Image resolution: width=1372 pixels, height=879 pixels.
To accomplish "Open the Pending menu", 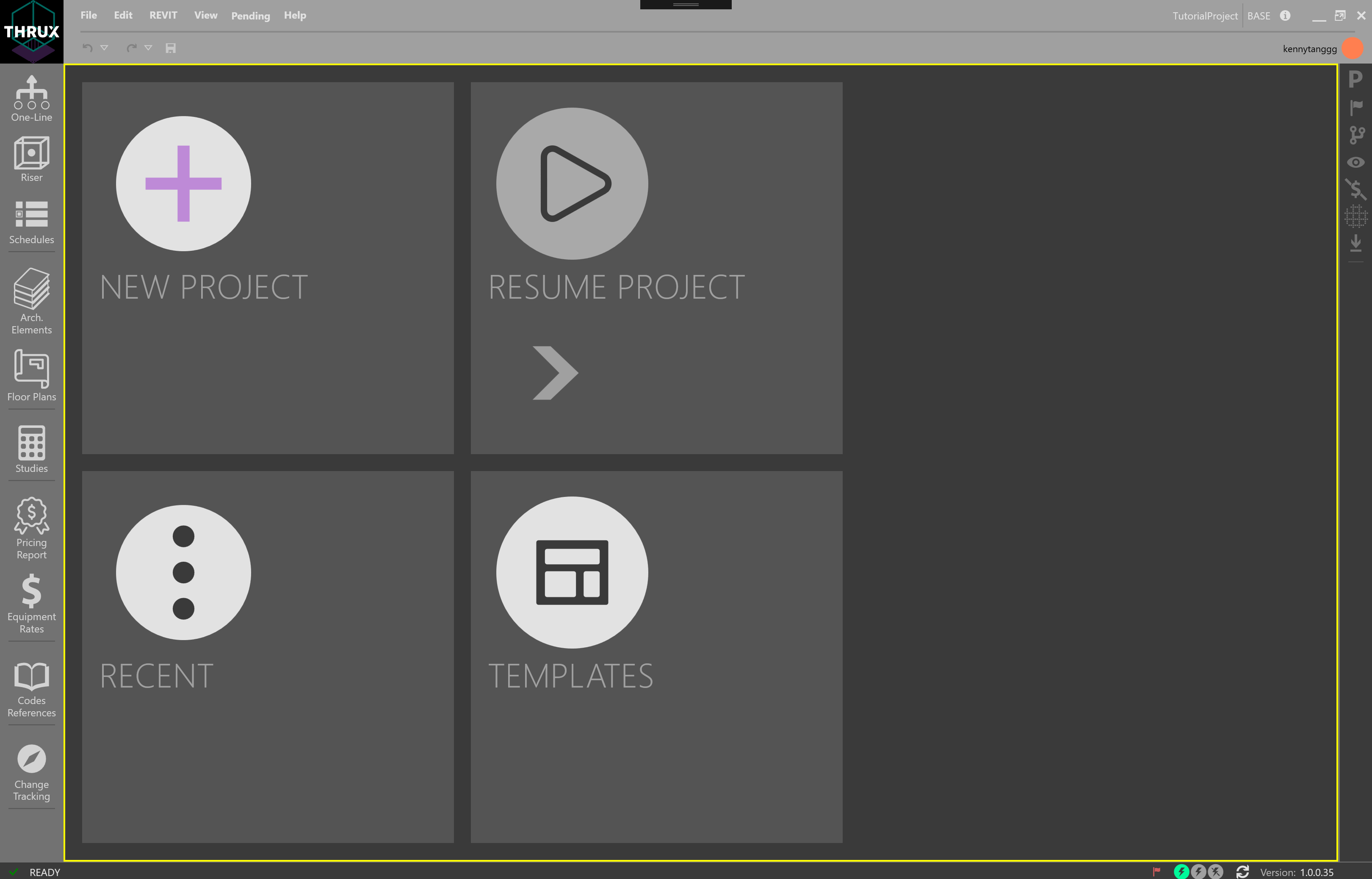I will pyautogui.click(x=250, y=16).
